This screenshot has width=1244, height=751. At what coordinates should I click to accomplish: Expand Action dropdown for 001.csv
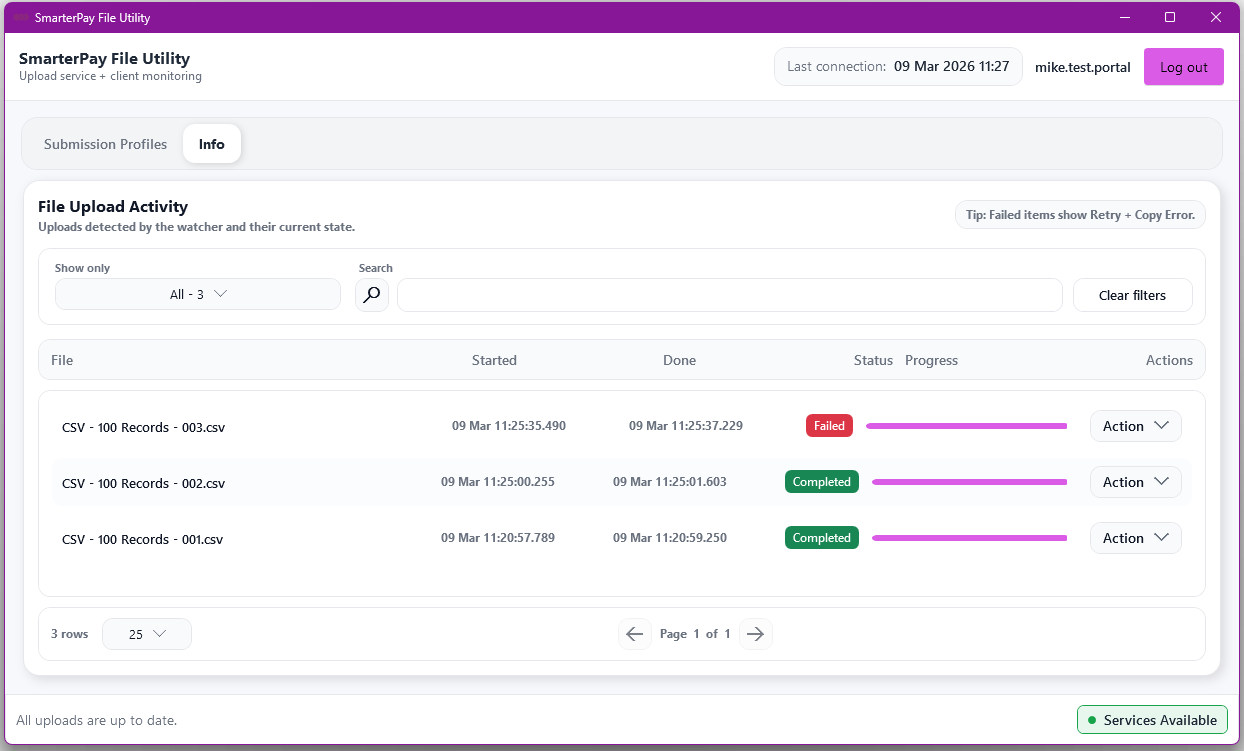click(1135, 538)
